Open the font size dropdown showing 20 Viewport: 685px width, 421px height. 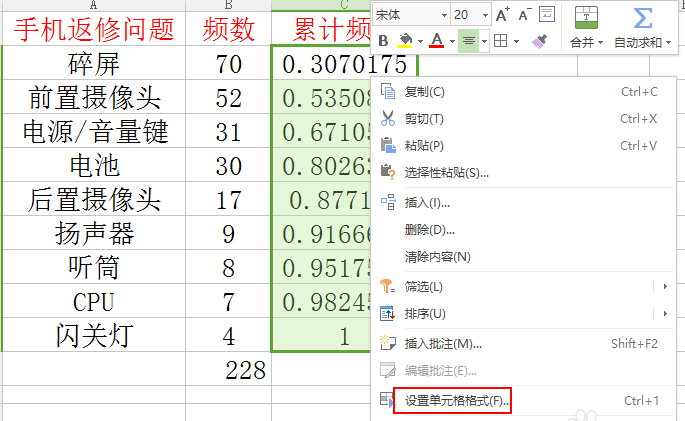485,15
